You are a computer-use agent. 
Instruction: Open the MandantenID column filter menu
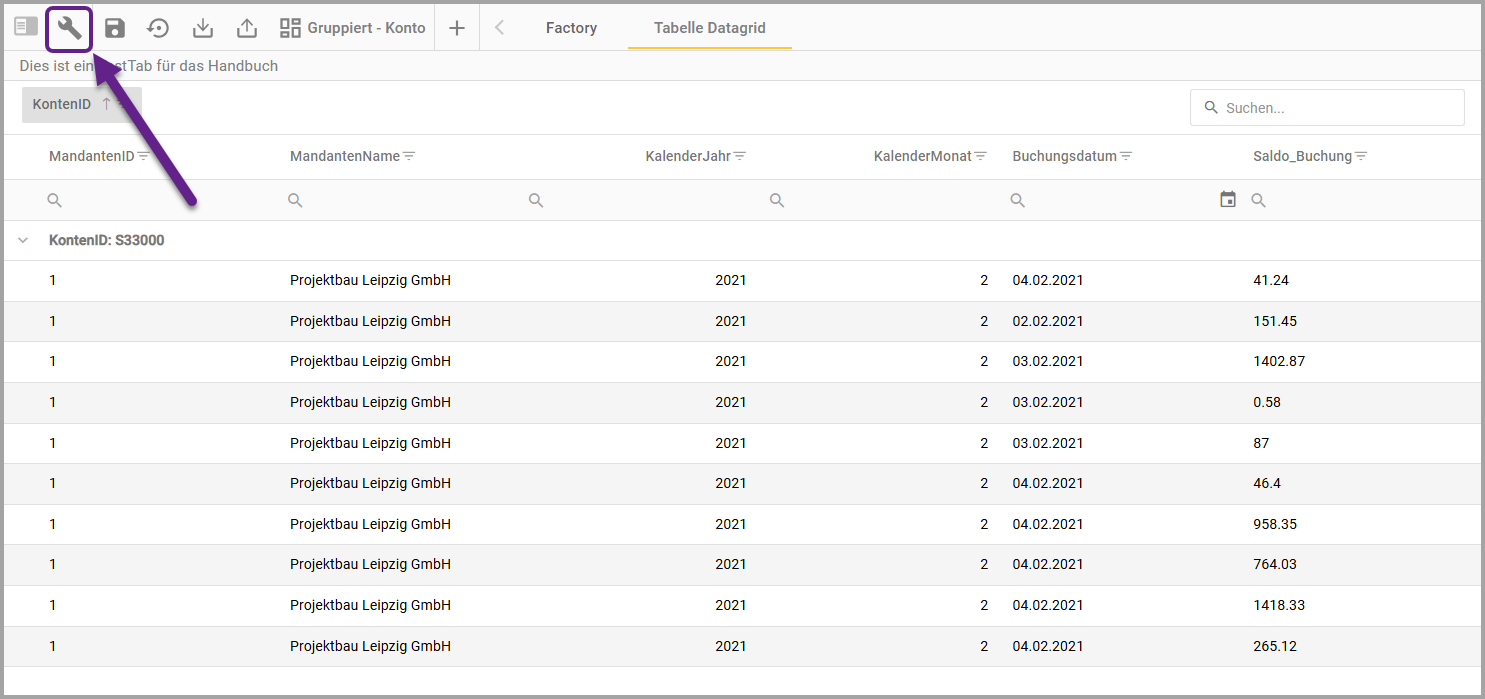click(144, 157)
